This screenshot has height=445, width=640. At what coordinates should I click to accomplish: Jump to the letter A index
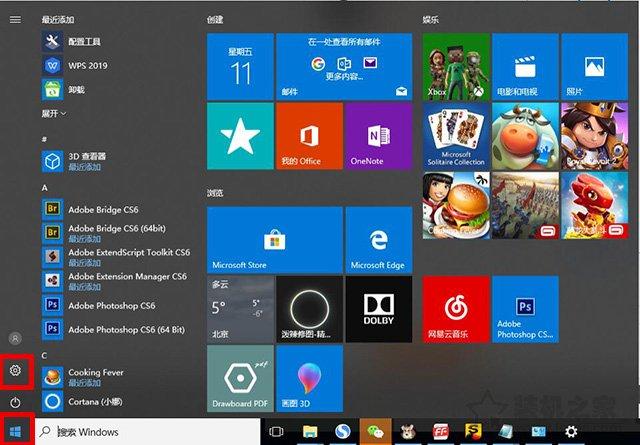pos(44,188)
